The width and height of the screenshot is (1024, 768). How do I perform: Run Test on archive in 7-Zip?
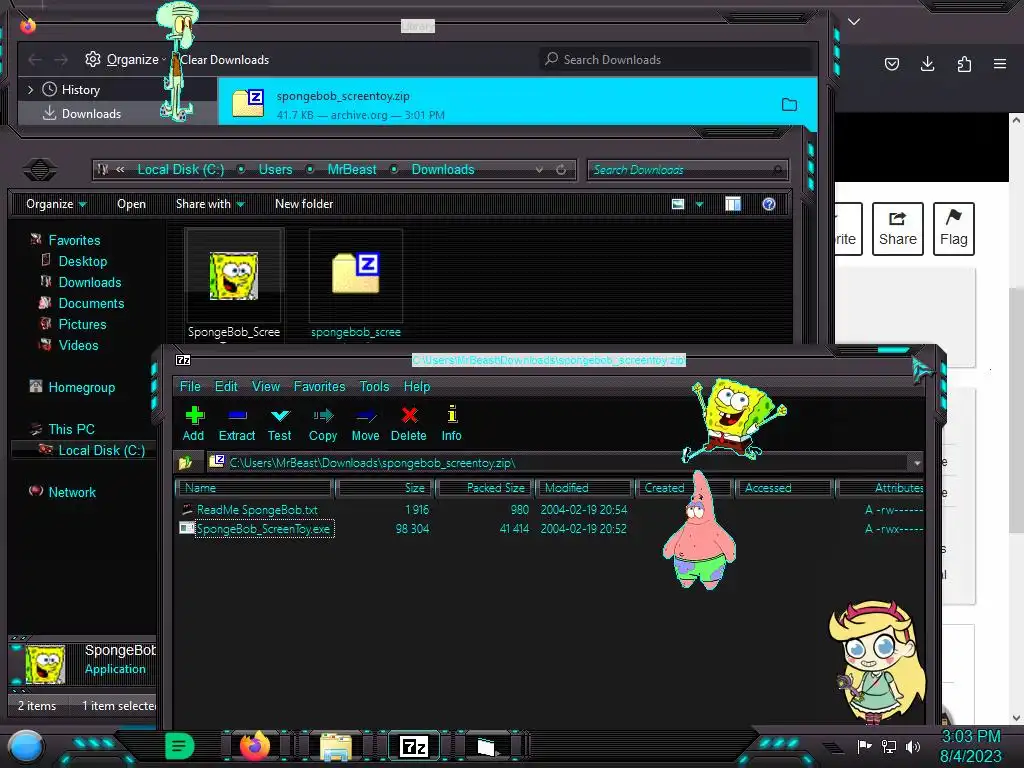280,424
